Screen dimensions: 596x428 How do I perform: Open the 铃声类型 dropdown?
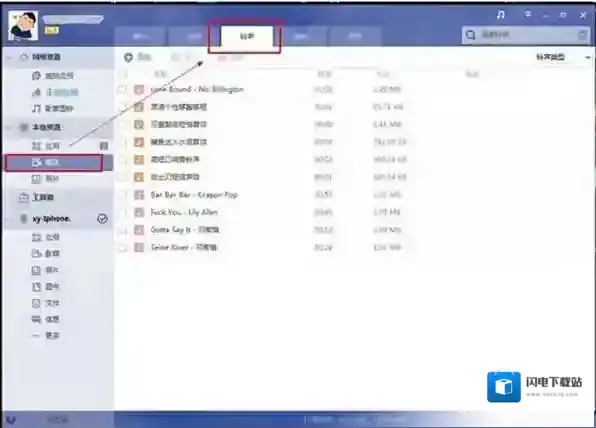coord(563,57)
